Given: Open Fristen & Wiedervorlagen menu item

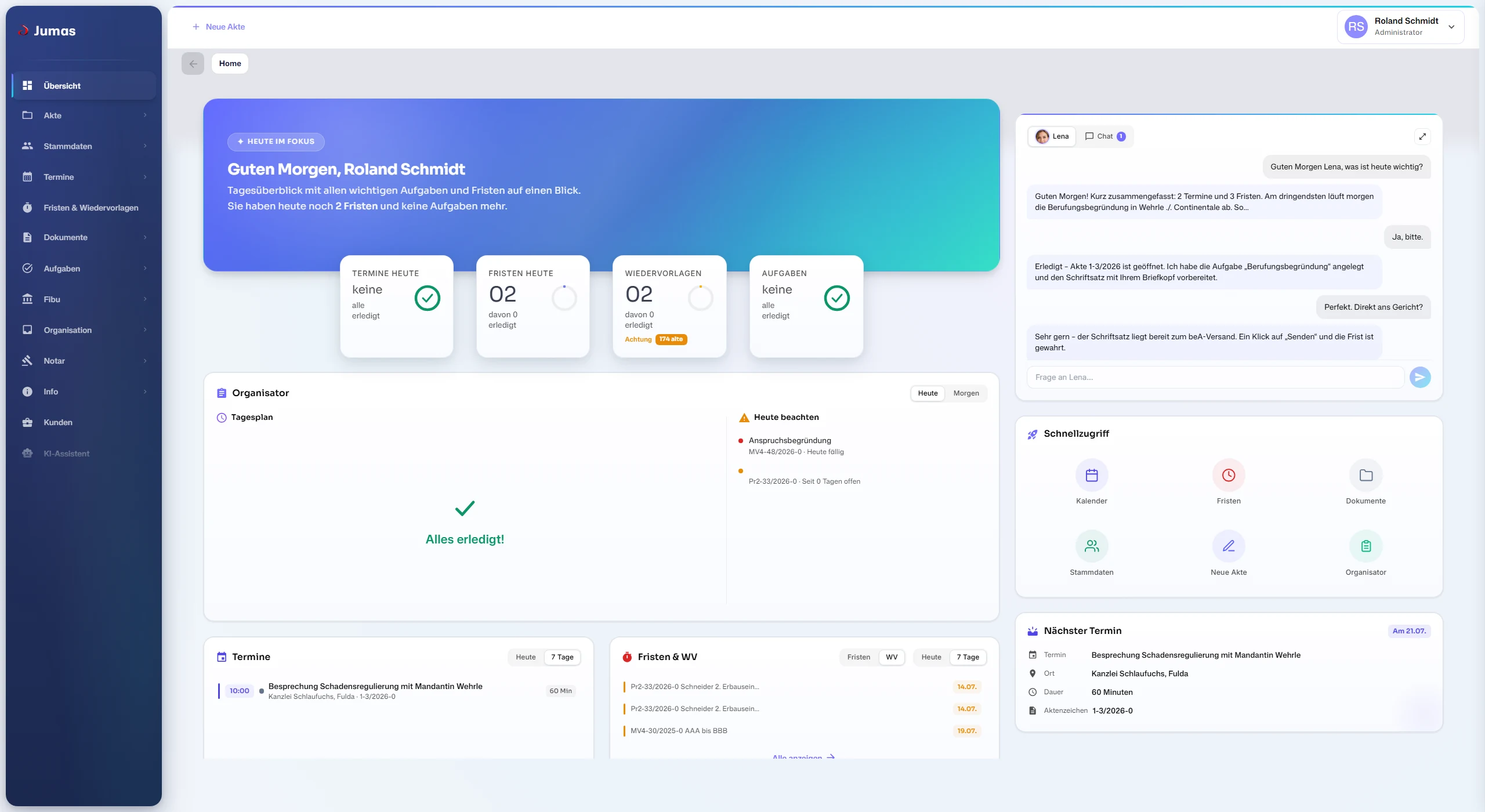Looking at the screenshot, I should coord(84,208).
